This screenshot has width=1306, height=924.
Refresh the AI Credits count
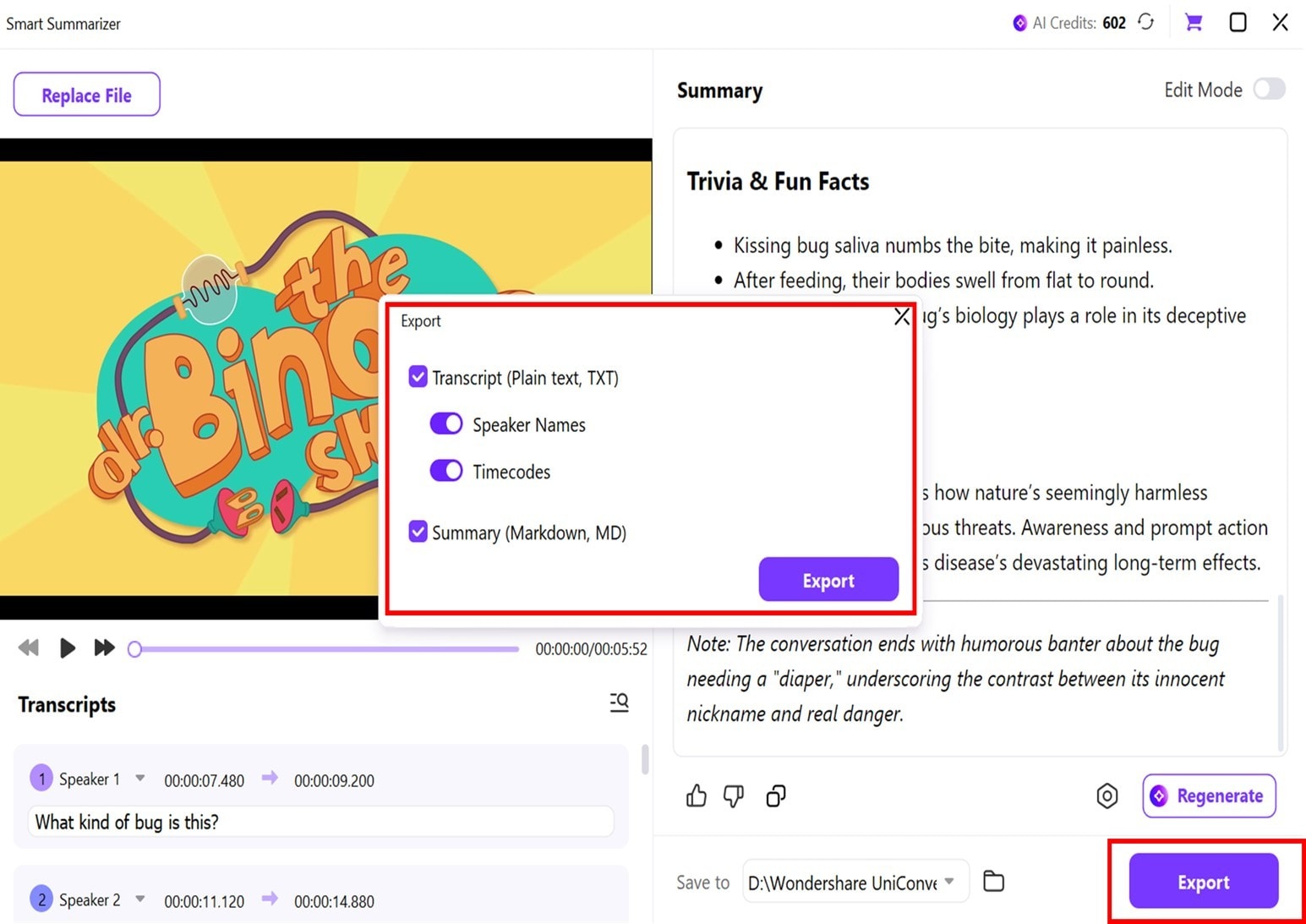coord(1146,22)
